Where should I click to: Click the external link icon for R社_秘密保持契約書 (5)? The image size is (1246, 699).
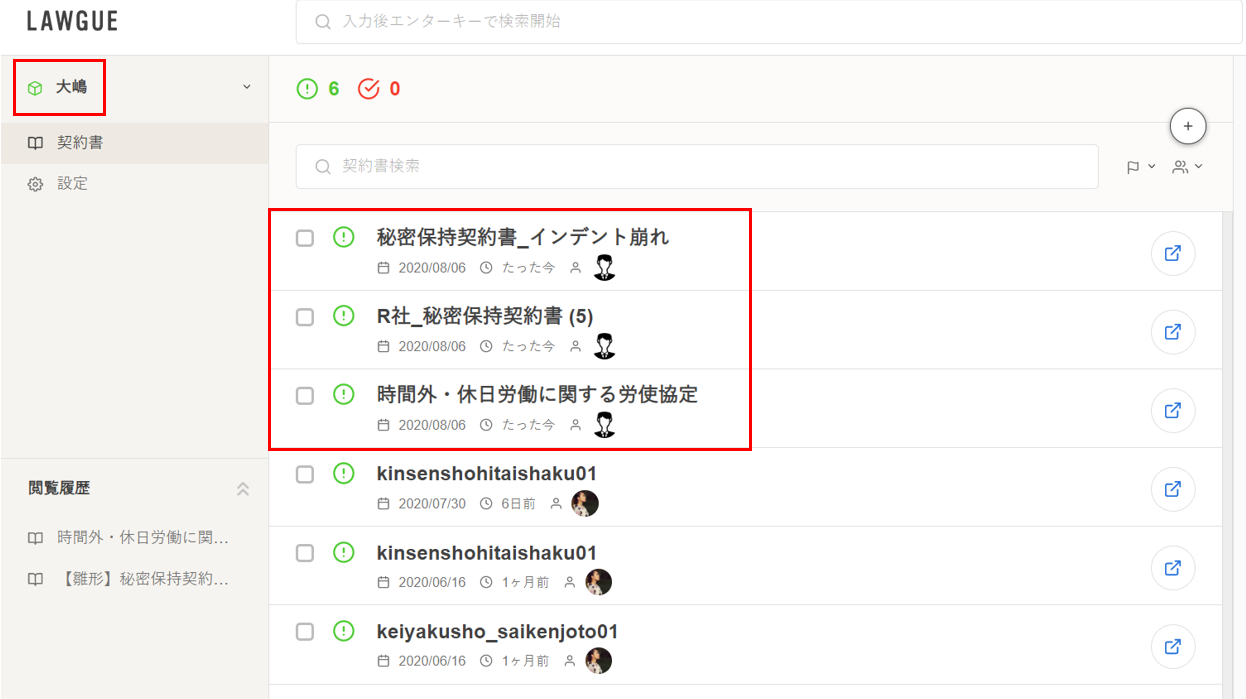coord(1173,332)
